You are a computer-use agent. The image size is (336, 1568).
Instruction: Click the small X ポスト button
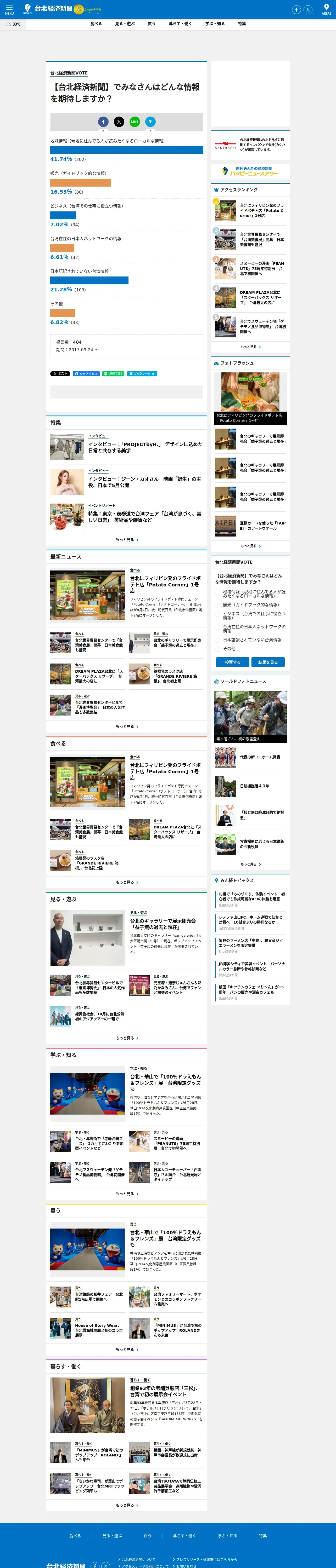60,374
